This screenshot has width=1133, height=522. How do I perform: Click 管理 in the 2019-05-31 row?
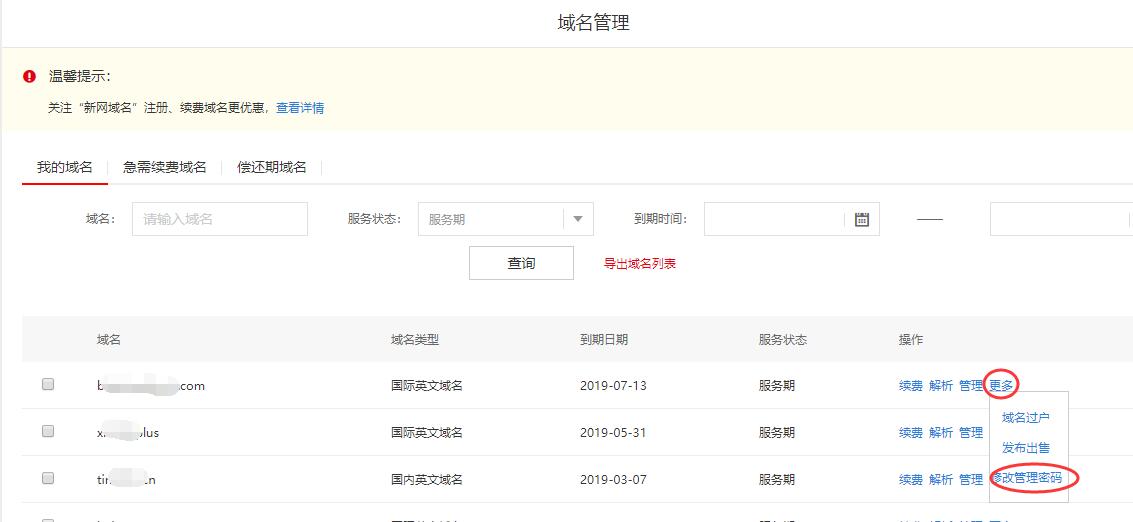point(971,433)
